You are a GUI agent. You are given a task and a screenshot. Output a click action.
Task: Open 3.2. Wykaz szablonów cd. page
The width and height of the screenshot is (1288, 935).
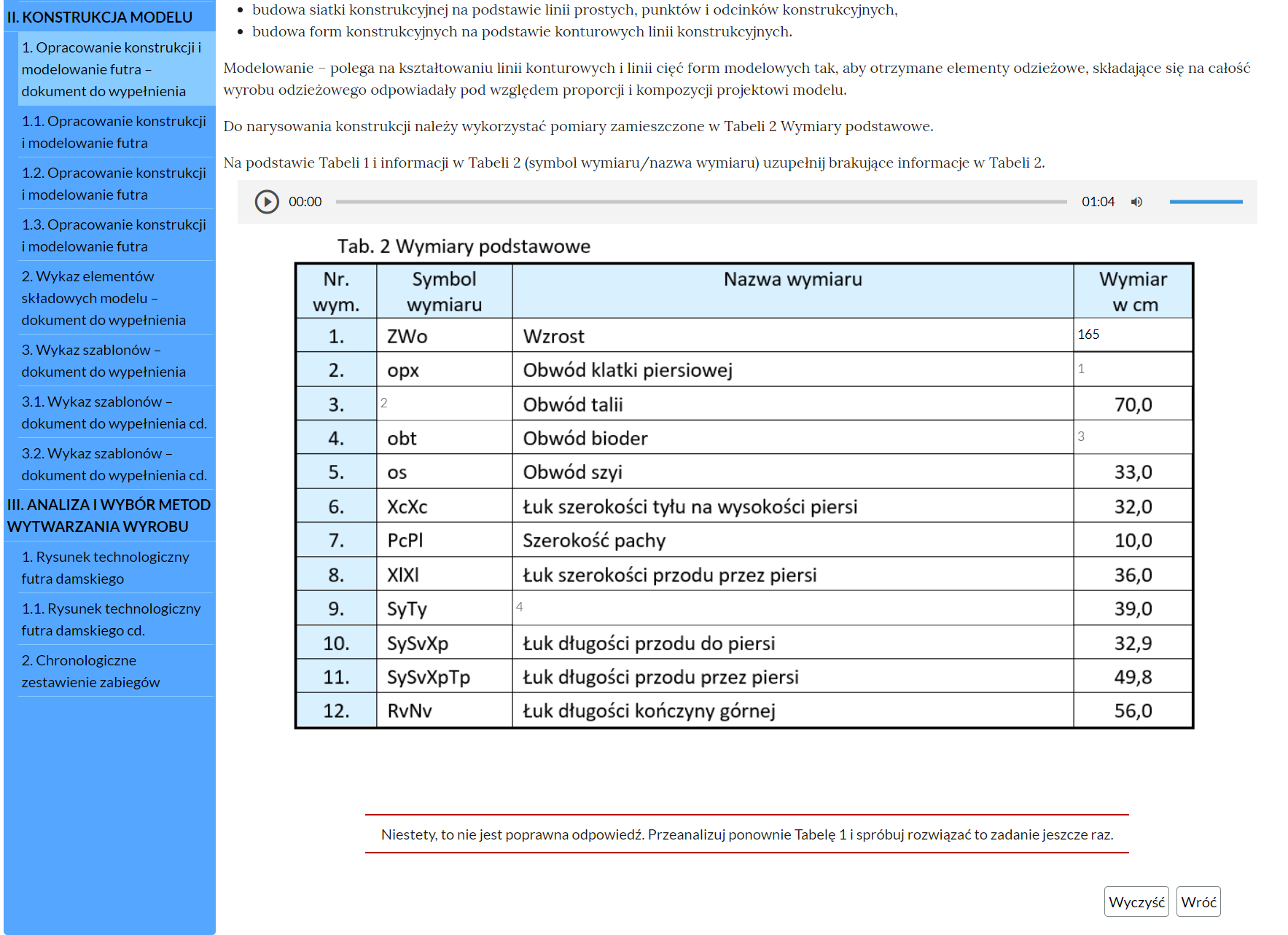pos(114,464)
